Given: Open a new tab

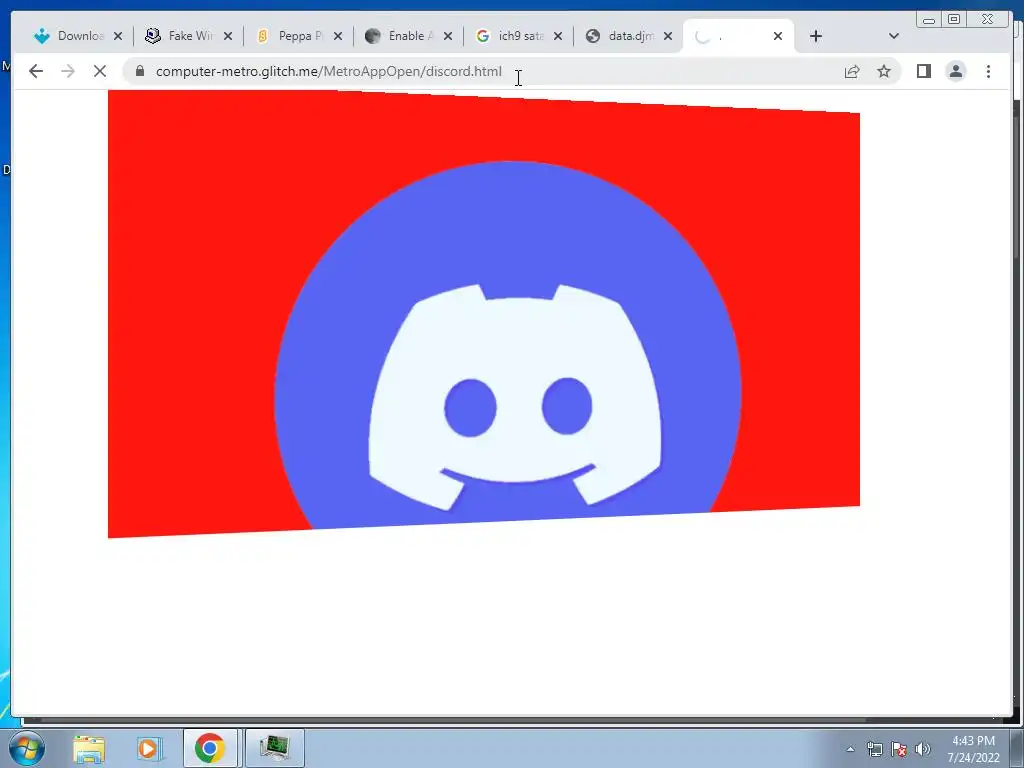Looking at the screenshot, I should click(816, 36).
